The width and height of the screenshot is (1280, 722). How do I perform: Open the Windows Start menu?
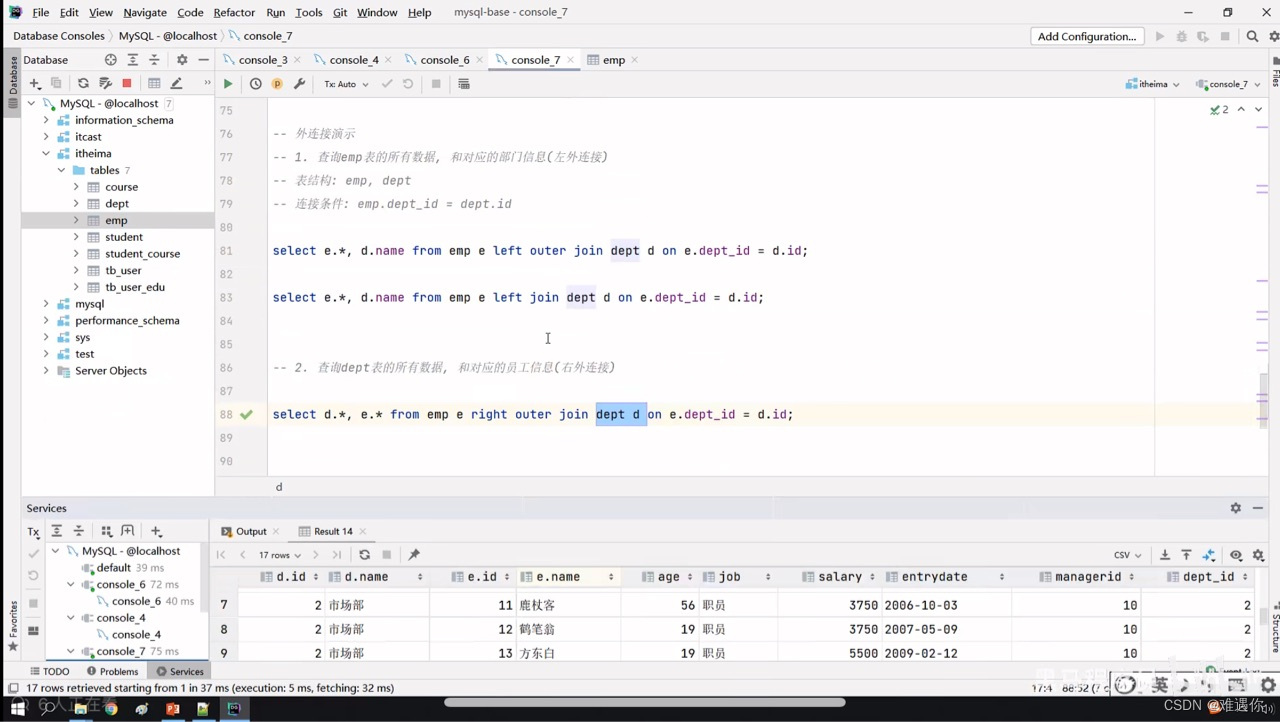click(18, 708)
